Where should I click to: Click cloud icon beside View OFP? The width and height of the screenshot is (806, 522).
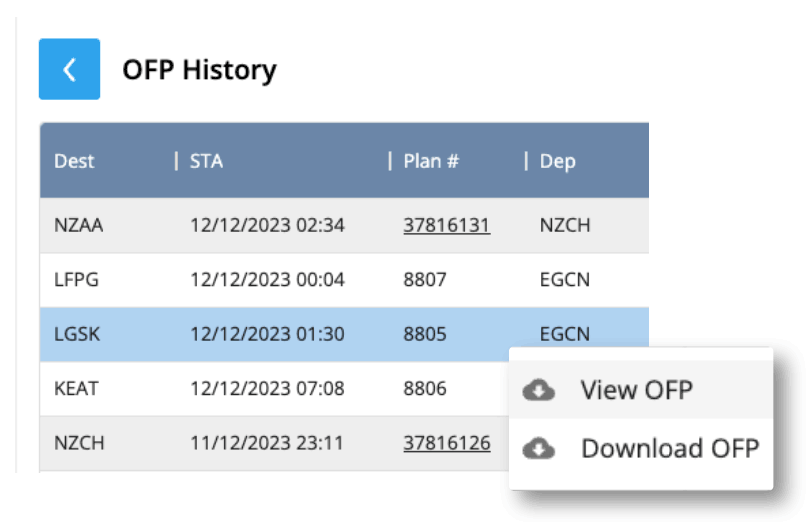(539, 390)
